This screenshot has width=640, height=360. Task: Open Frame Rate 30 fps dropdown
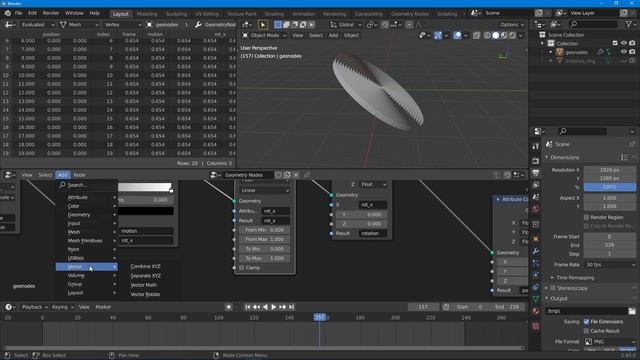click(x=610, y=265)
